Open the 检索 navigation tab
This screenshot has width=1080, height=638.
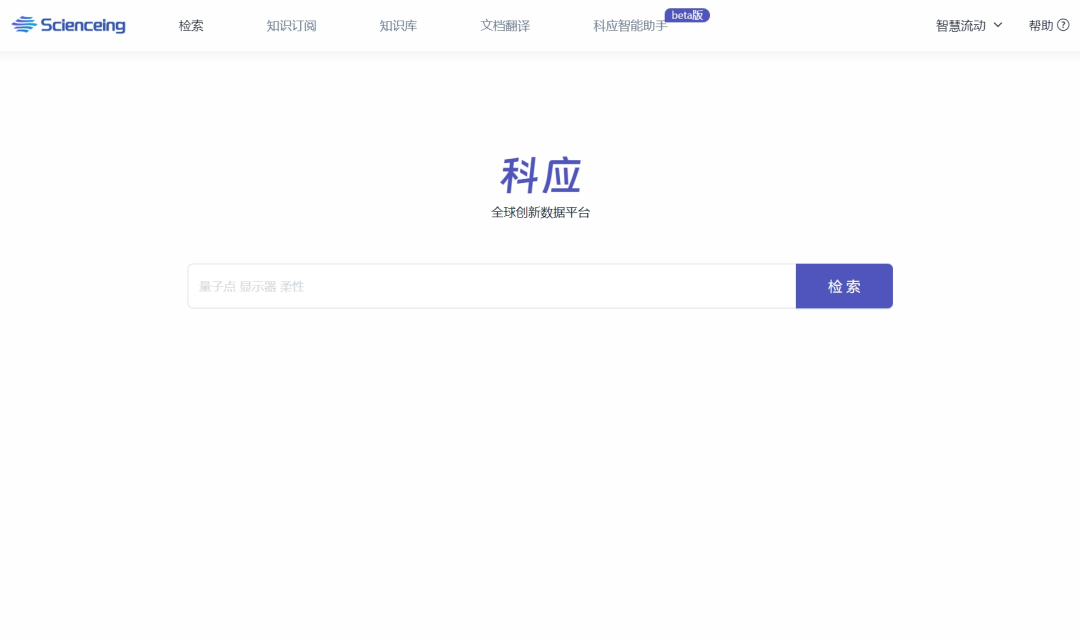tap(191, 26)
